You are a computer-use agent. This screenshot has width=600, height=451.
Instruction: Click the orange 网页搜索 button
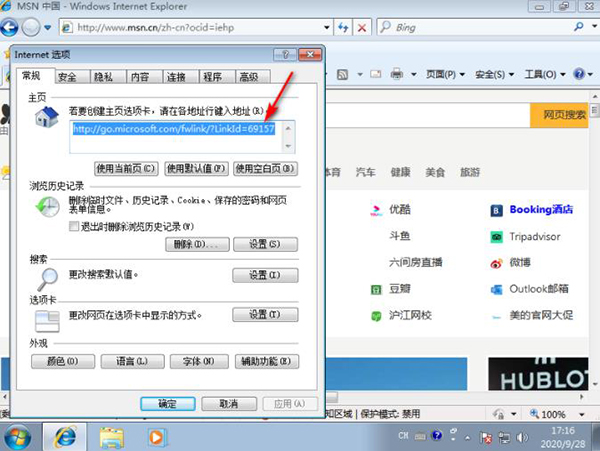pos(559,115)
